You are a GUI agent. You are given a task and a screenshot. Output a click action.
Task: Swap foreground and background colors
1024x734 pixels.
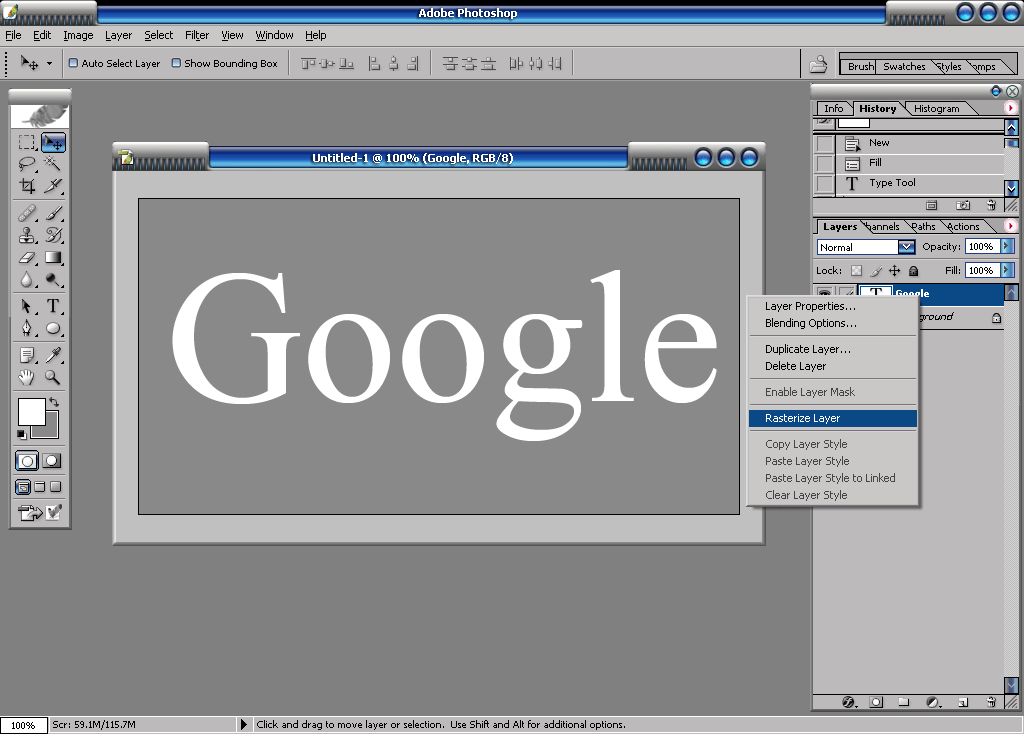click(x=54, y=402)
